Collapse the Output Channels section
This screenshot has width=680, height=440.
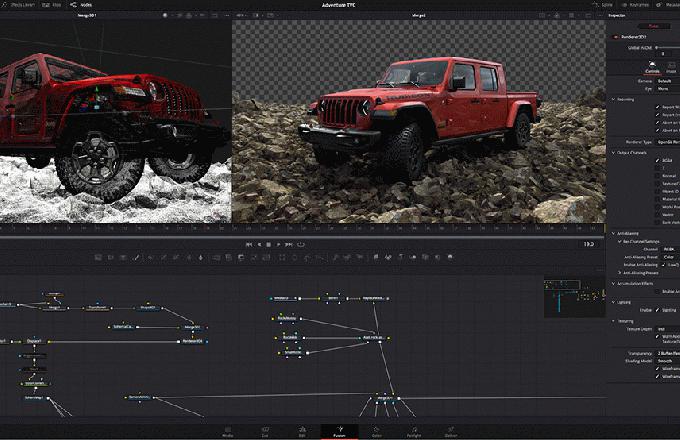point(614,152)
